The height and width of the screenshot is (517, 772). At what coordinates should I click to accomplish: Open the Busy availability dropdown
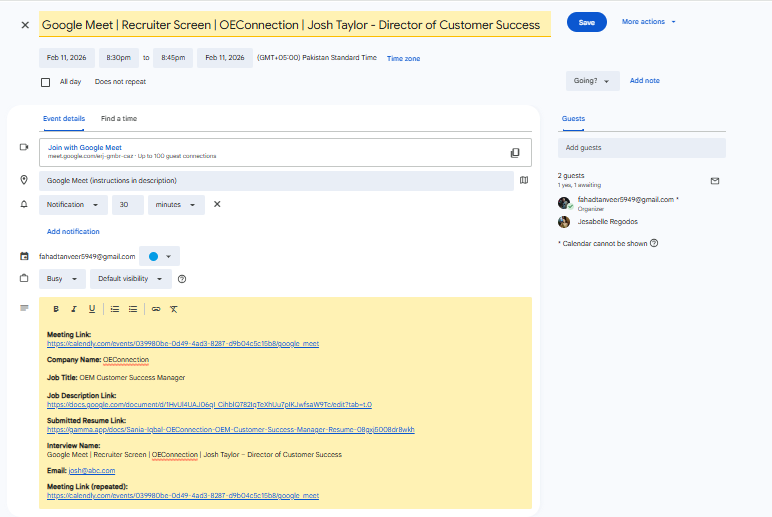pos(62,279)
